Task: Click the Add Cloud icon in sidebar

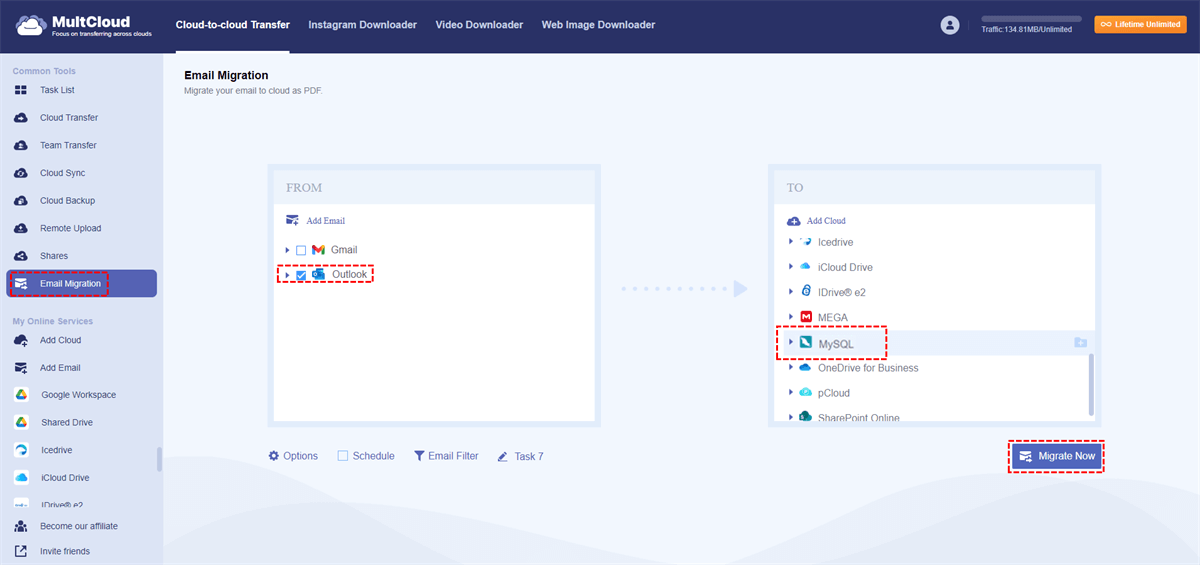Action: [21, 340]
